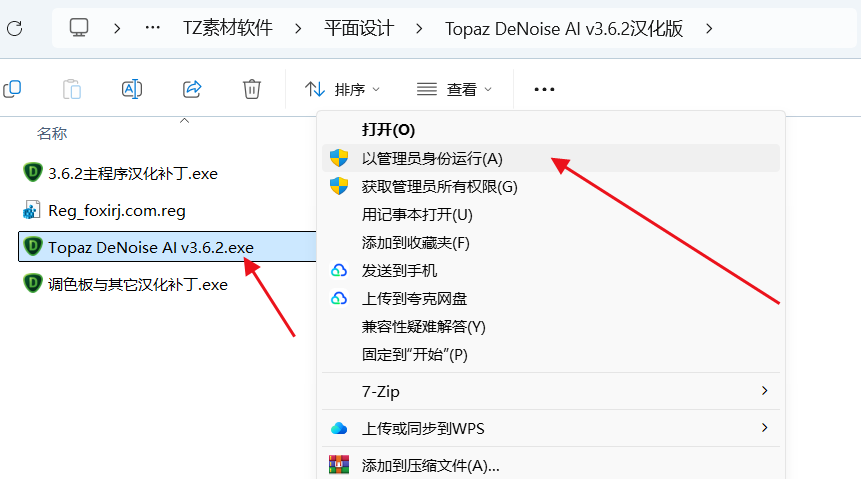The height and width of the screenshot is (479, 861).
Task: Click WinRAR icon beside 添加到压缩文件
Action: [339, 465]
